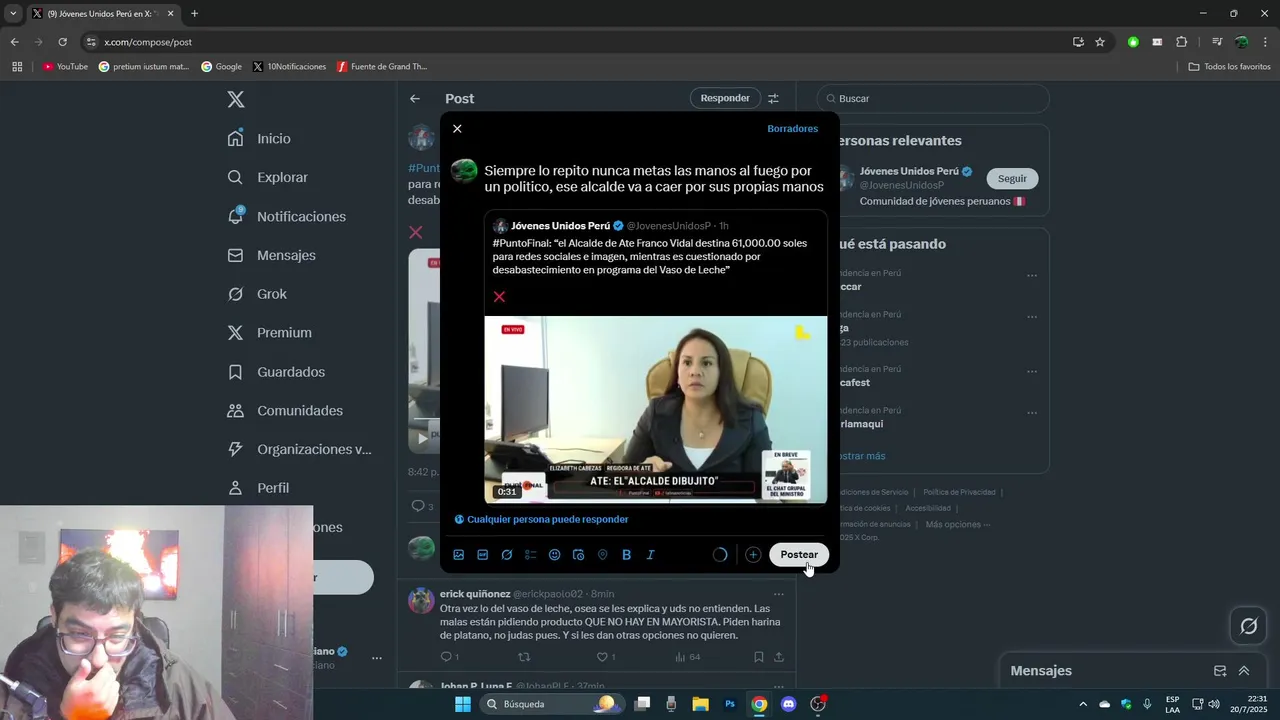Open quoted video thumbnail
The height and width of the screenshot is (720, 1280).
[x=656, y=410]
